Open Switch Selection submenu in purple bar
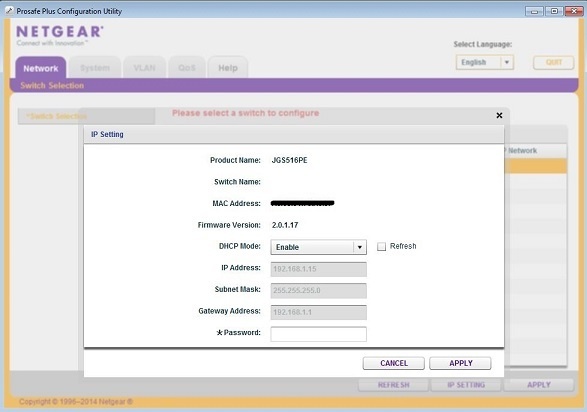The width and height of the screenshot is (587, 412). coord(52,85)
